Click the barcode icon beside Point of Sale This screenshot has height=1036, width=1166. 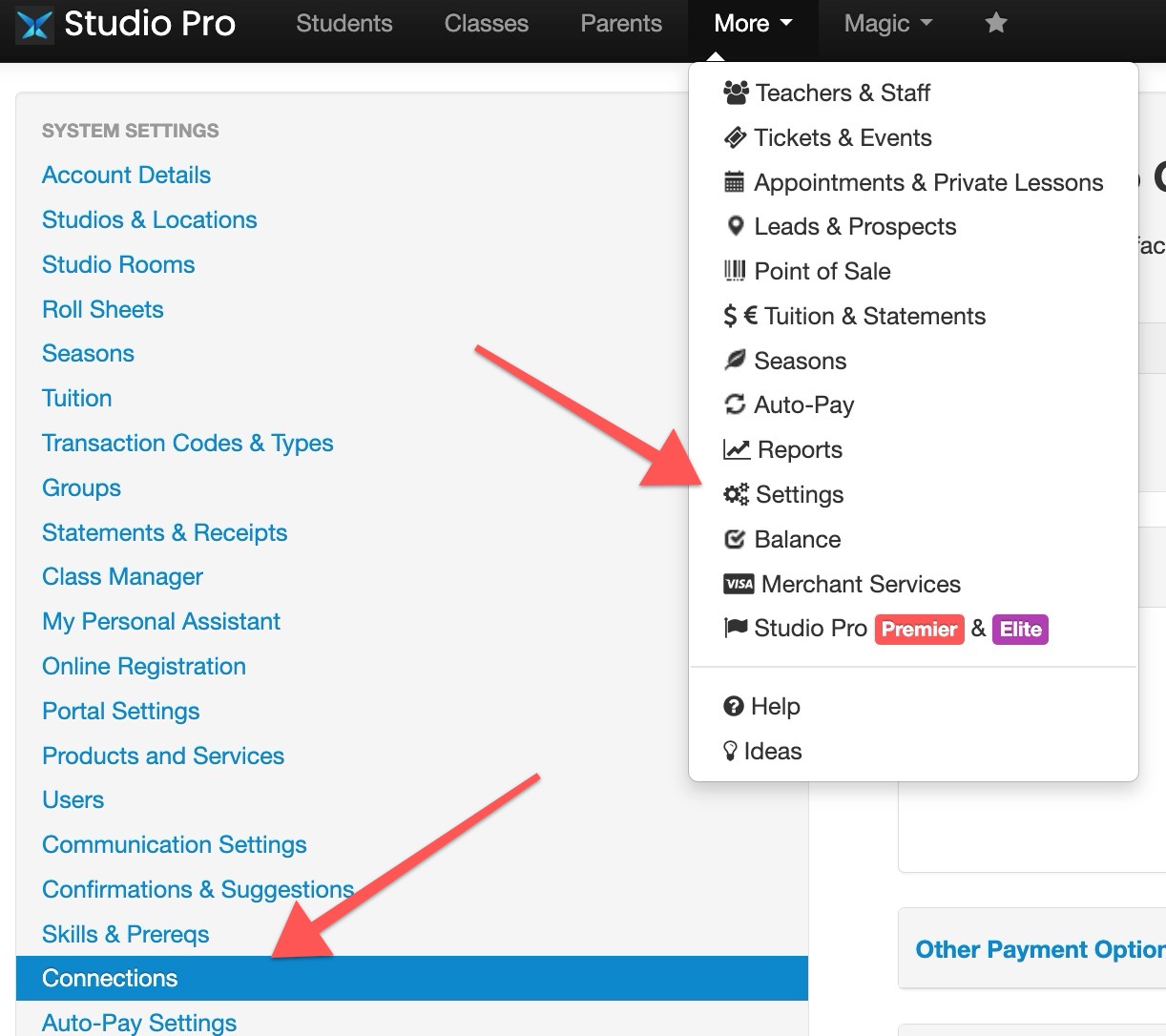[735, 271]
